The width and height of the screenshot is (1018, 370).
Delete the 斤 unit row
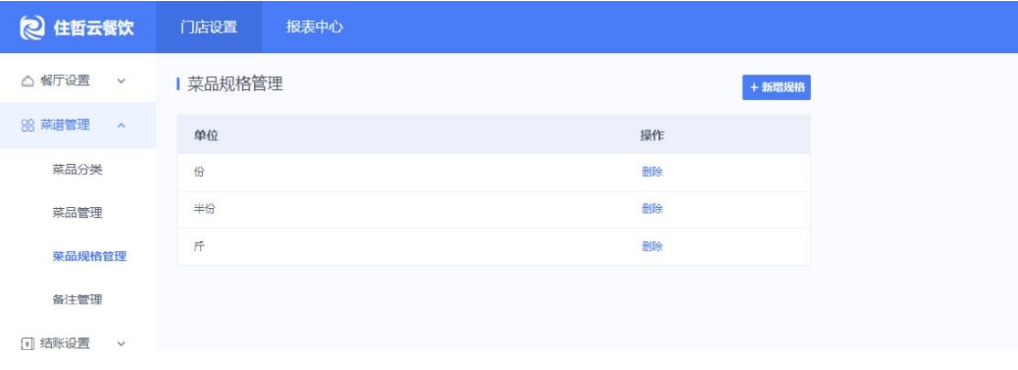point(652,247)
